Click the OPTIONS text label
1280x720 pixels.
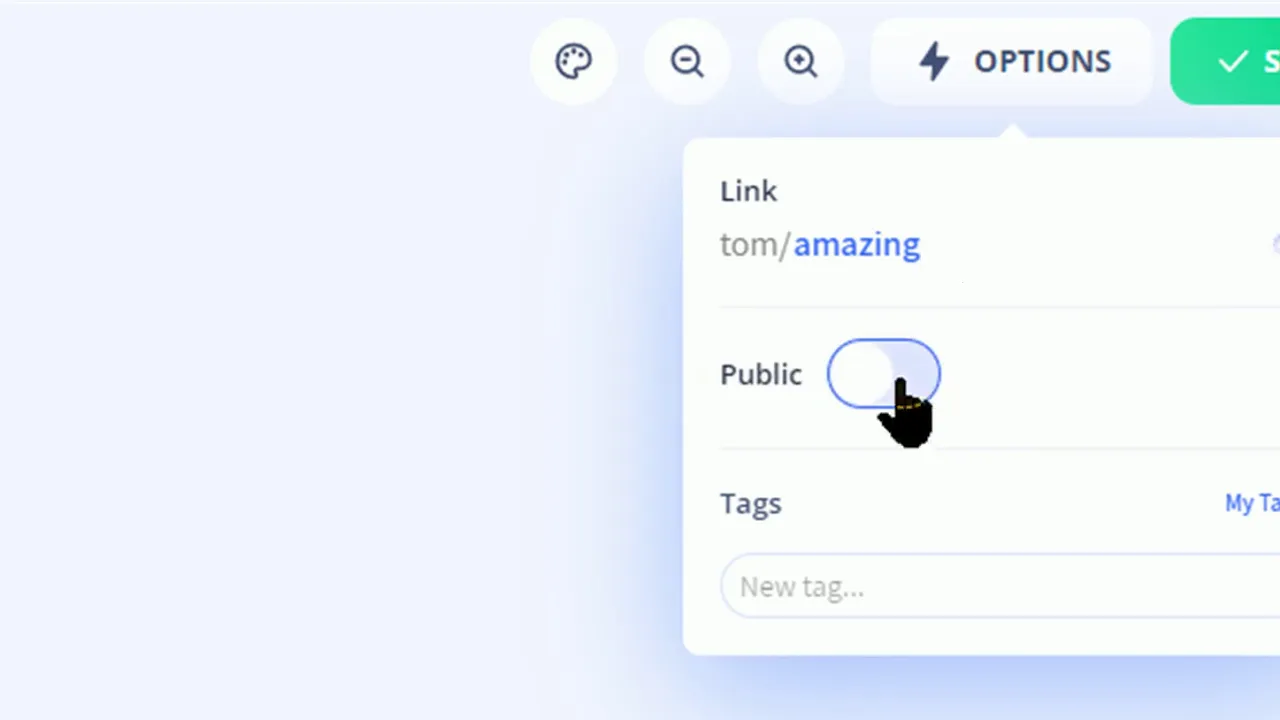point(1042,61)
